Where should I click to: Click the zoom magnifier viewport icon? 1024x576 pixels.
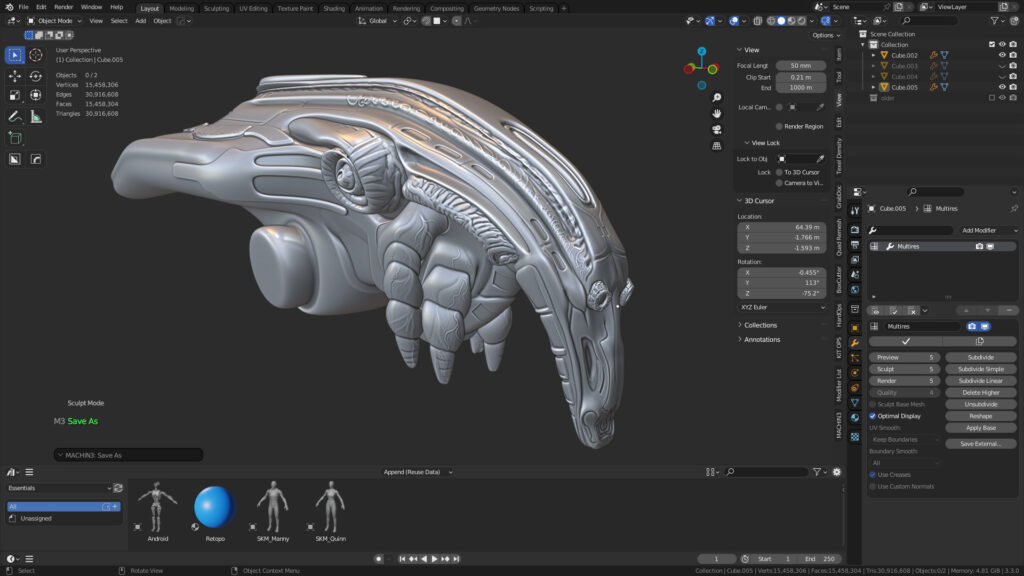[717, 98]
